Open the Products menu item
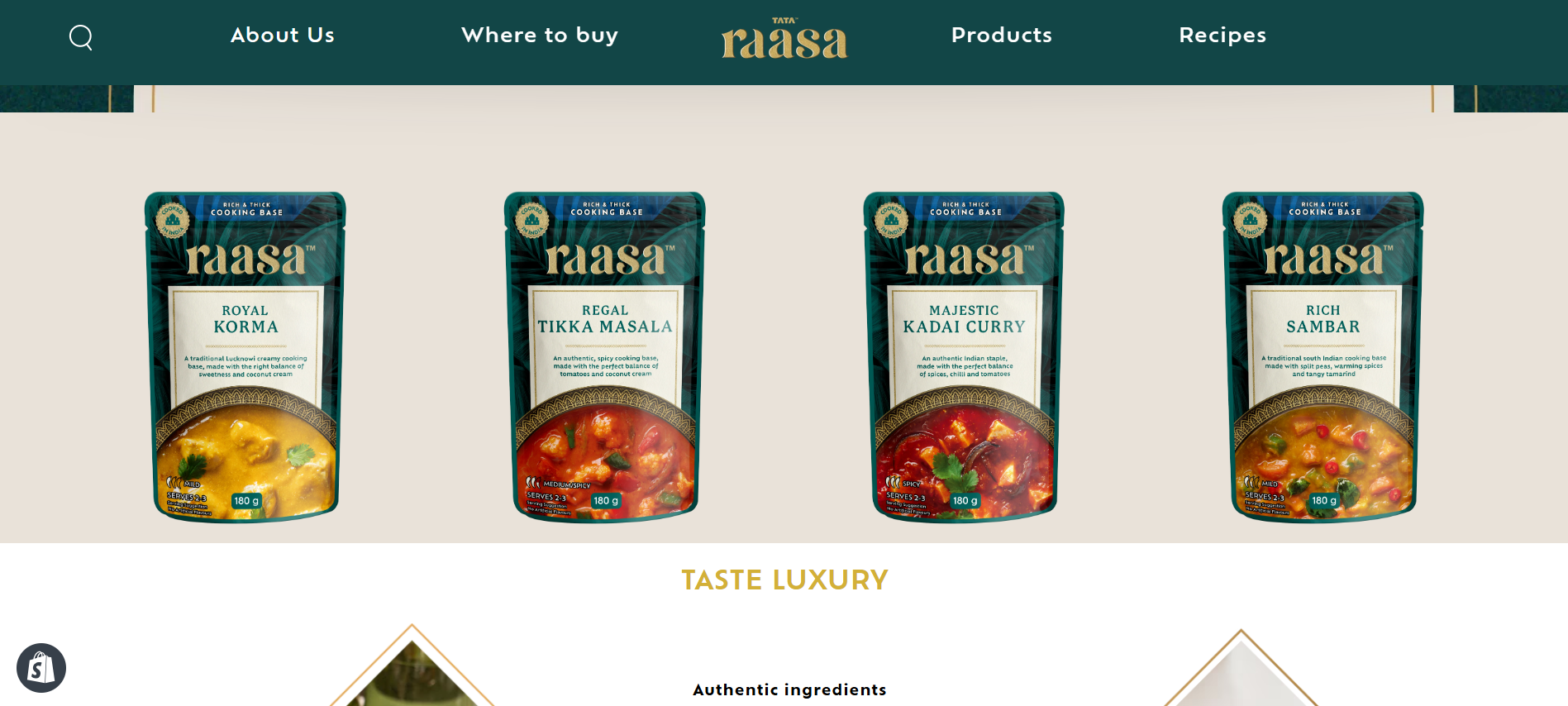 click(1002, 35)
